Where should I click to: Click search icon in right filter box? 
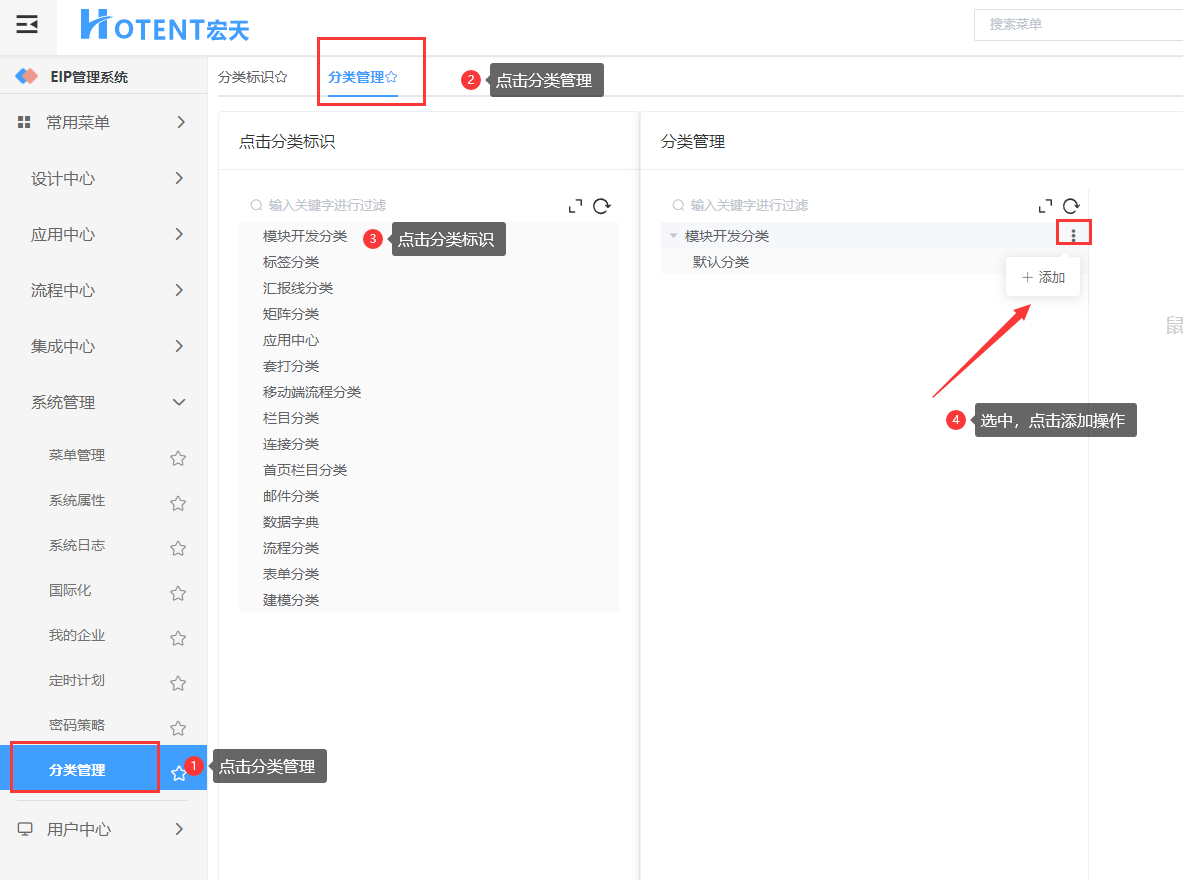click(678, 205)
